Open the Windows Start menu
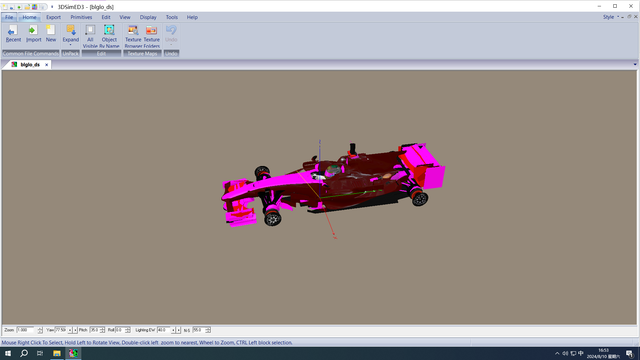This screenshot has width=640, height=360. (x=8, y=353)
